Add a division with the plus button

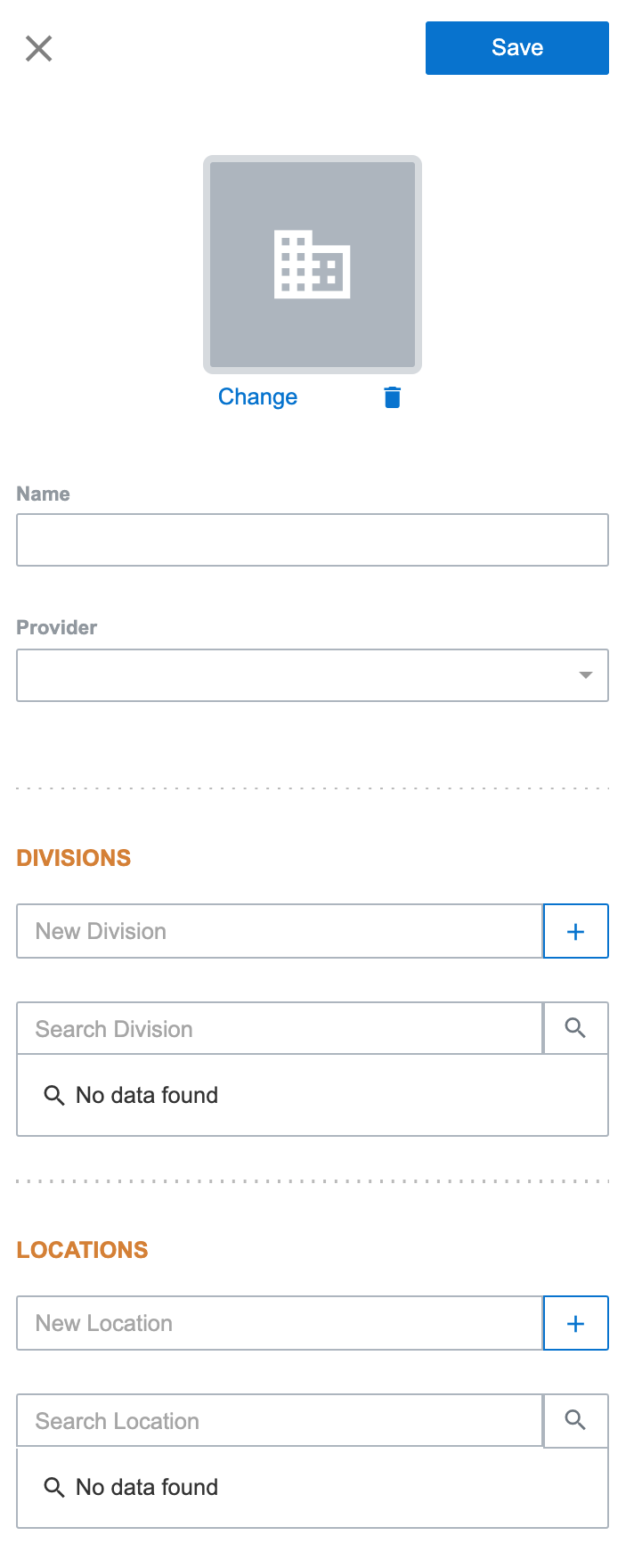tap(576, 931)
